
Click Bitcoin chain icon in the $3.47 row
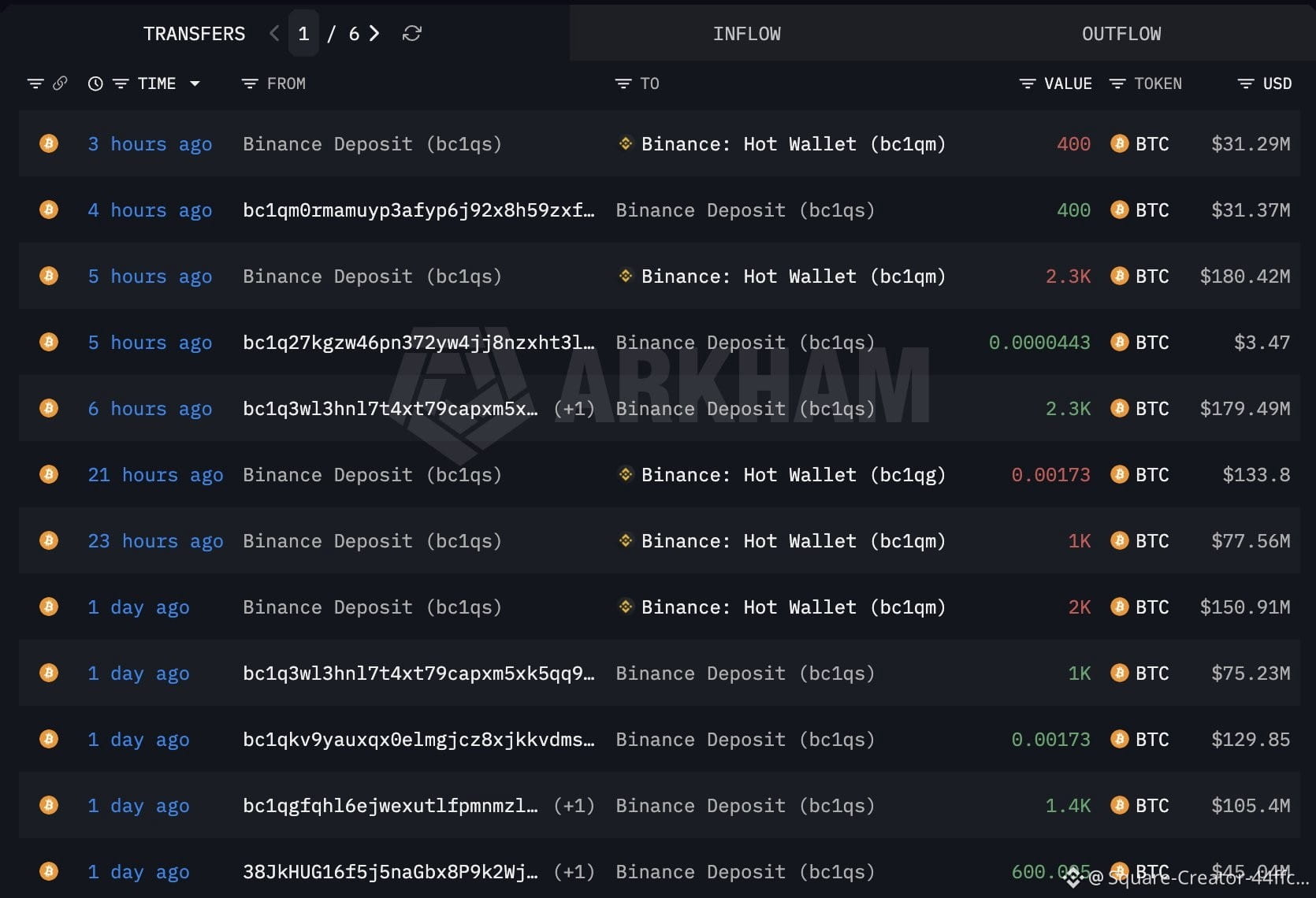49,343
